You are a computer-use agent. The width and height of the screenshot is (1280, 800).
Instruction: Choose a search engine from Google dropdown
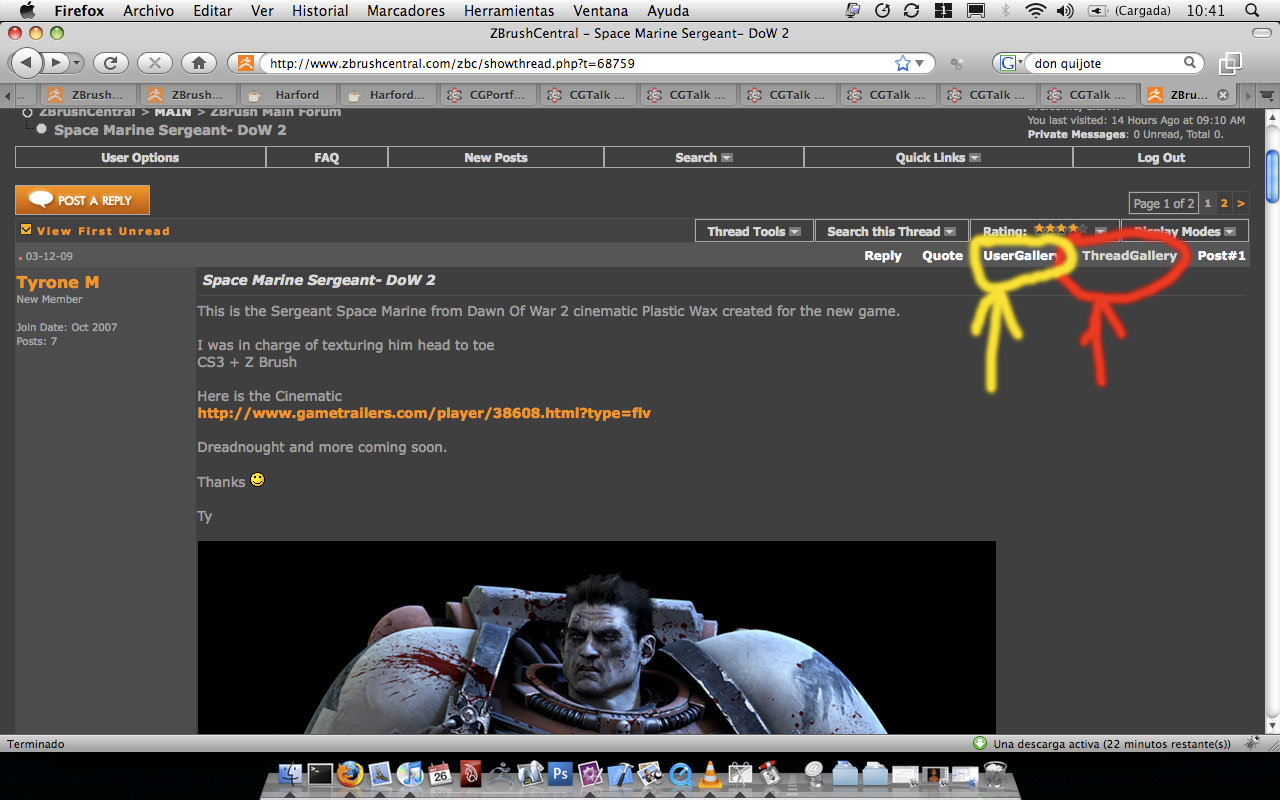pos(1010,63)
